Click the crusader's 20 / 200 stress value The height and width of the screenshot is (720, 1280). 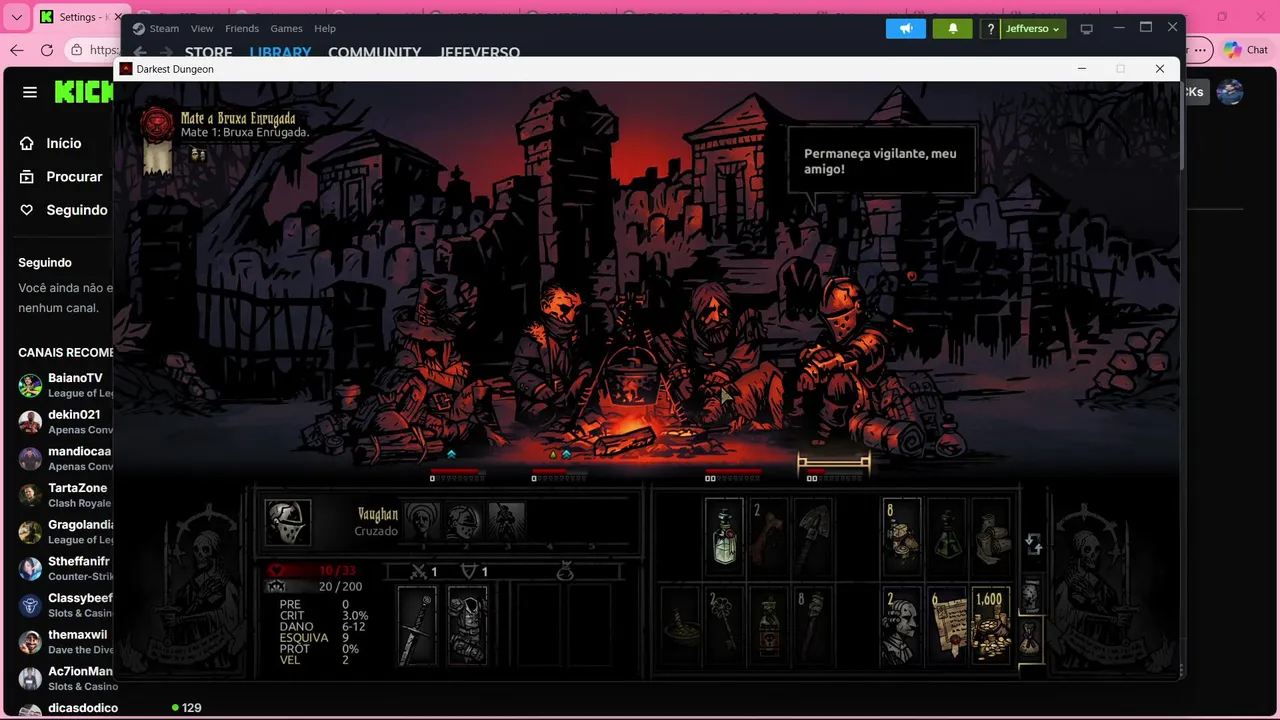pos(340,587)
